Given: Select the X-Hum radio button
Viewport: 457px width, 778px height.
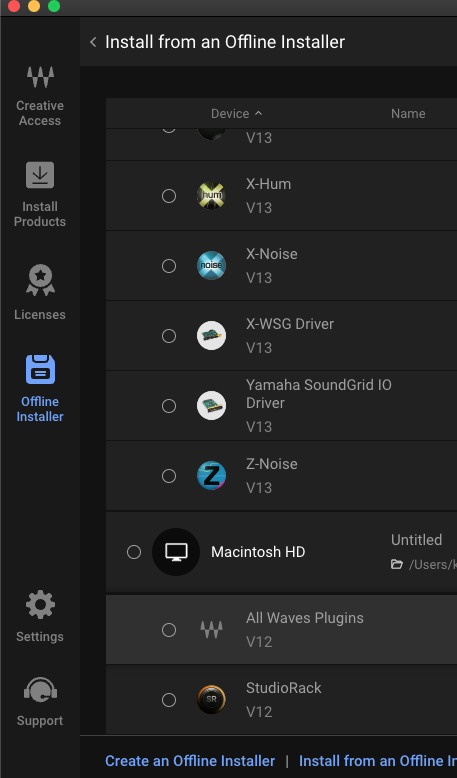Looking at the screenshot, I should click(x=169, y=196).
